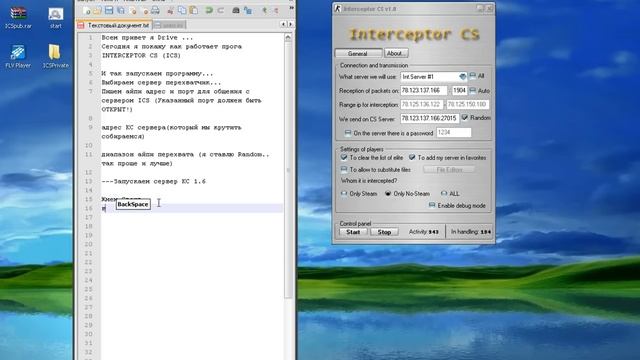Screen dimensions: 640x360
Task: Enable 'To allow to substitute files' checkbox
Action: 344,169
